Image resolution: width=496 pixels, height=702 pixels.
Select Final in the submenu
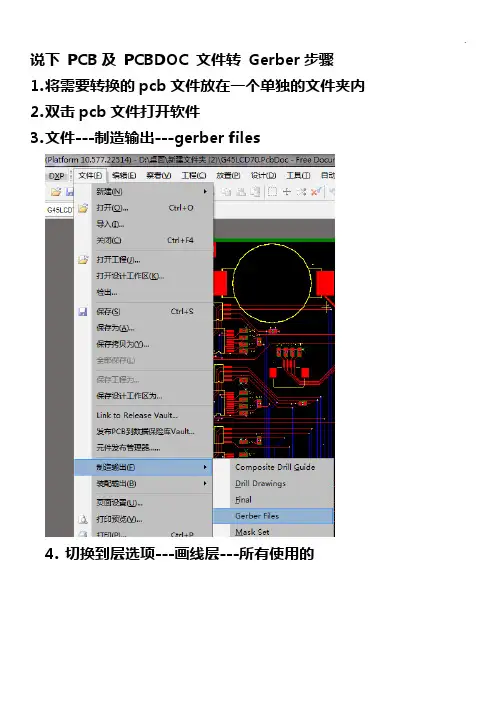(274, 500)
